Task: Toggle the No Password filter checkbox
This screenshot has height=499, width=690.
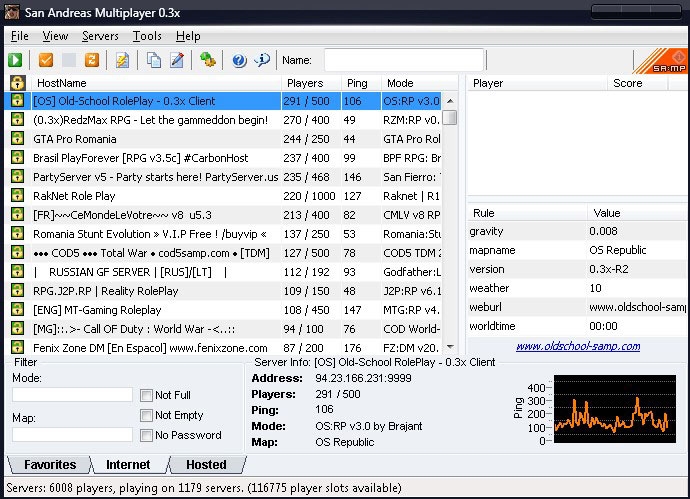Action: (147, 435)
